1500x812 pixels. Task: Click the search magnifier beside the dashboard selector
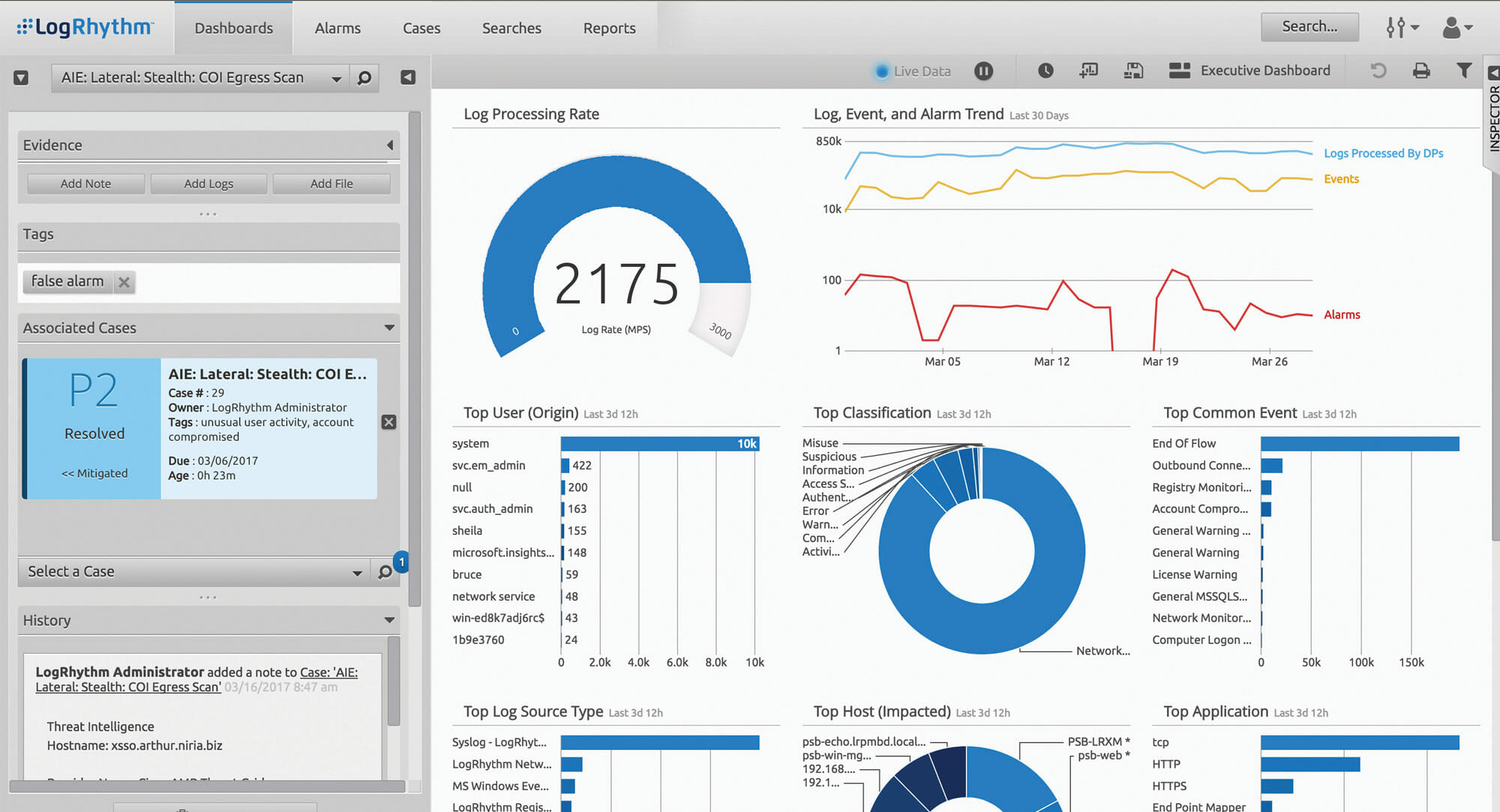364,77
